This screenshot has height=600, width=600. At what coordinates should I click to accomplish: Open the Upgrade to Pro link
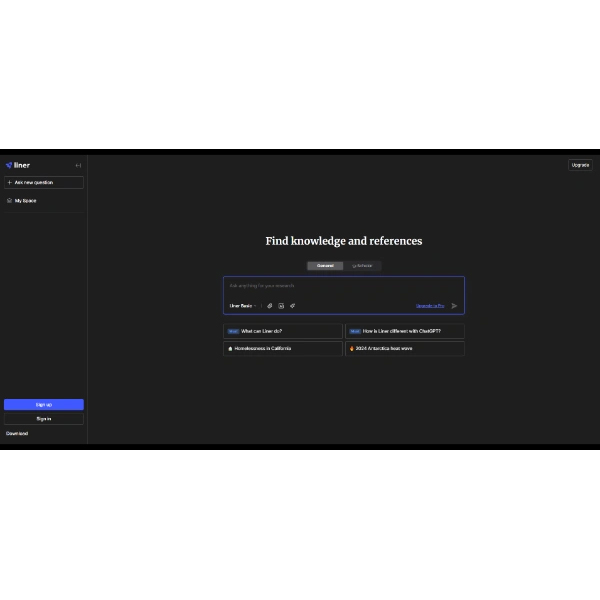[x=430, y=306]
